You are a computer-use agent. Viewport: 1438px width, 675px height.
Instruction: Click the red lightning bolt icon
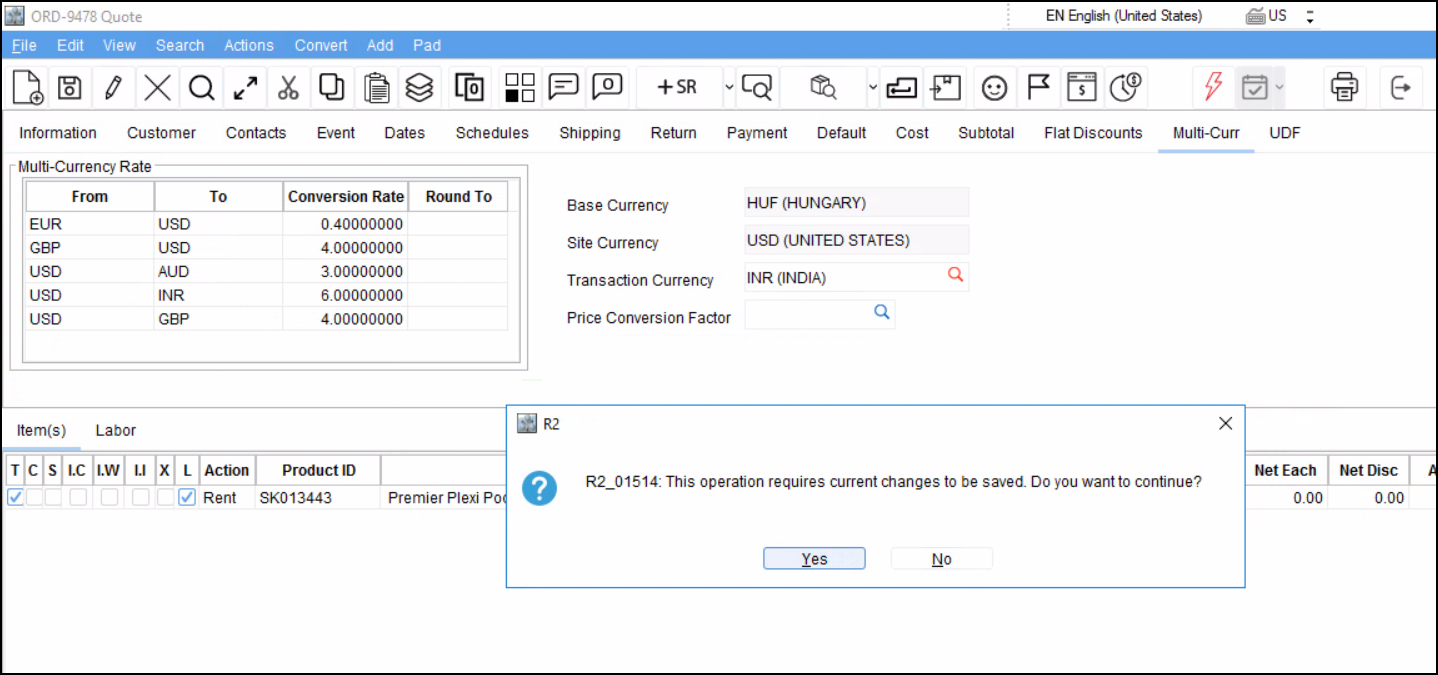pos(1213,88)
